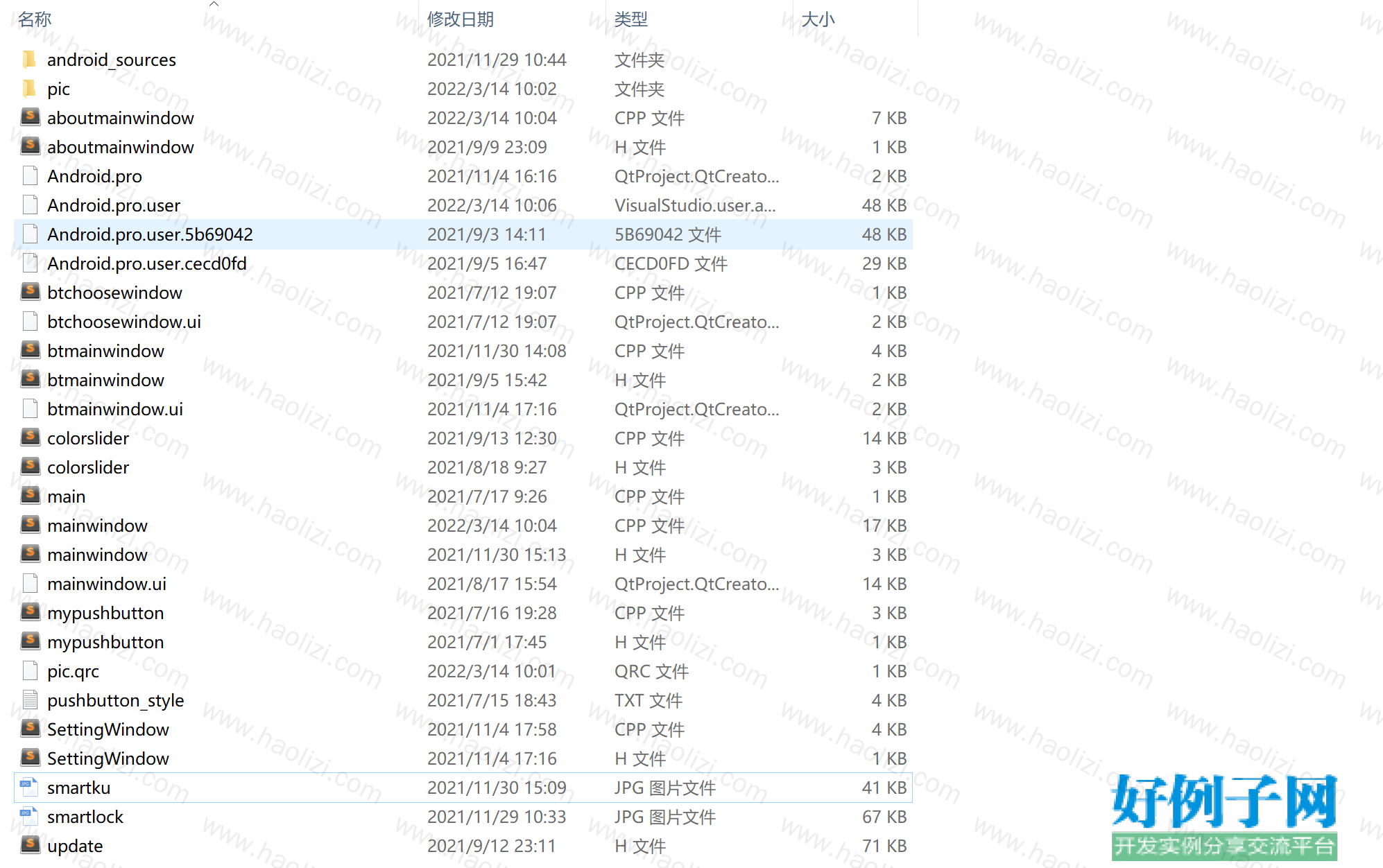The height and width of the screenshot is (868, 1383).
Task: Click the colorslider H file icon
Action: (30, 467)
